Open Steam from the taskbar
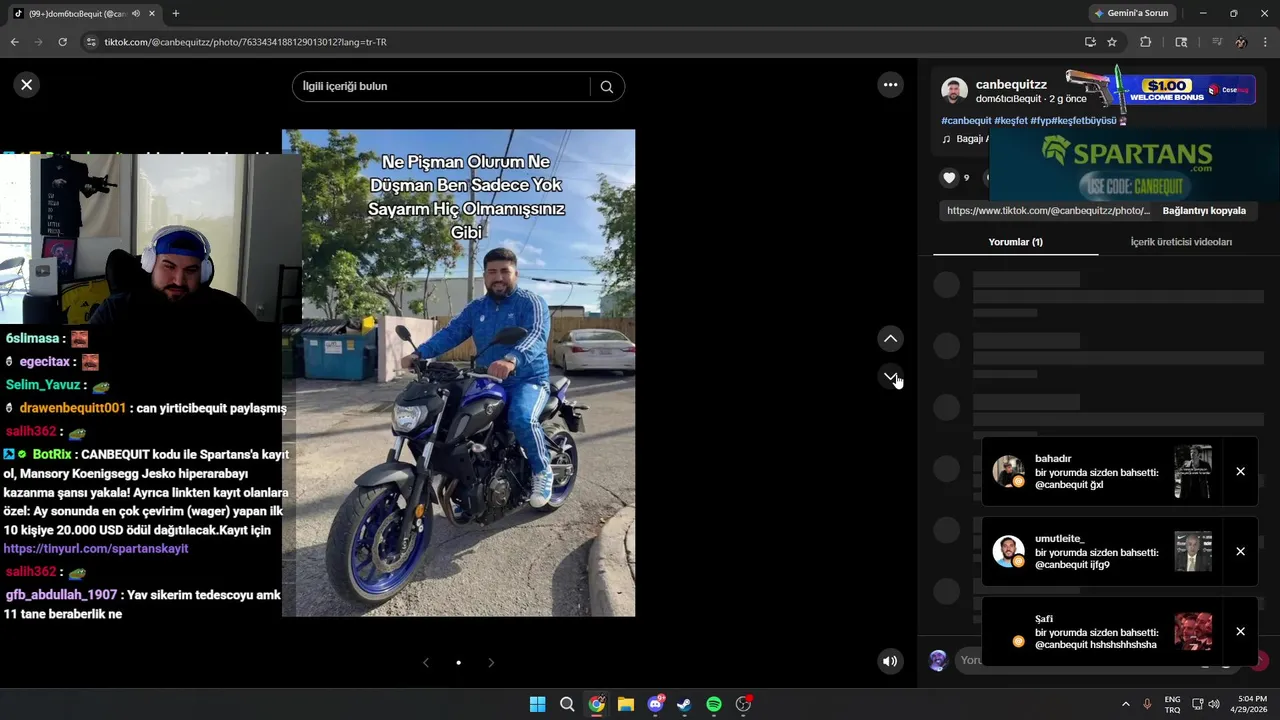 pos(684,704)
